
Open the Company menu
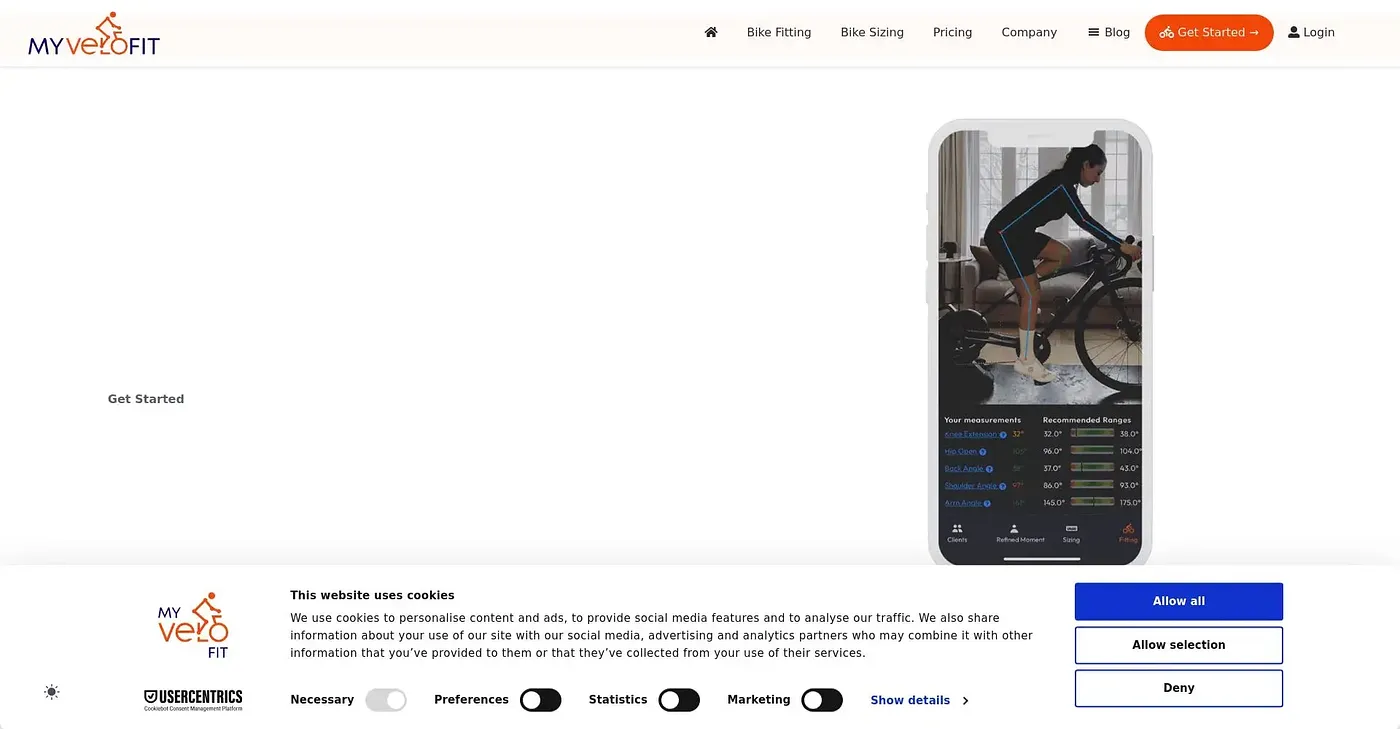tap(1029, 32)
